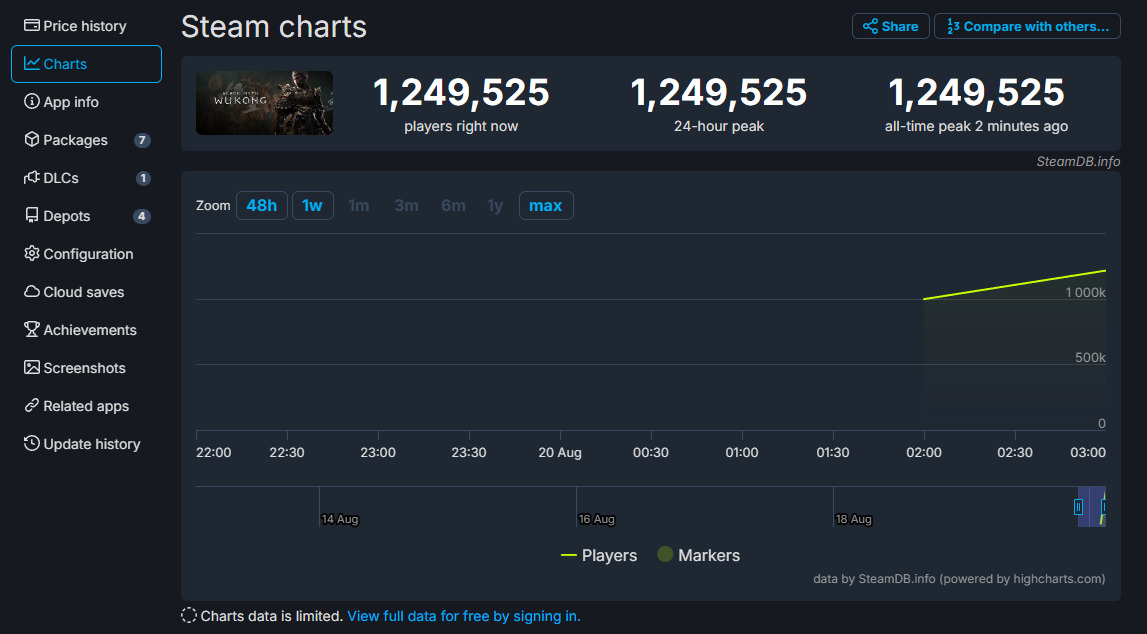Set chart zoom to 1w
Viewport: 1147px width, 634px height.
(312, 205)
